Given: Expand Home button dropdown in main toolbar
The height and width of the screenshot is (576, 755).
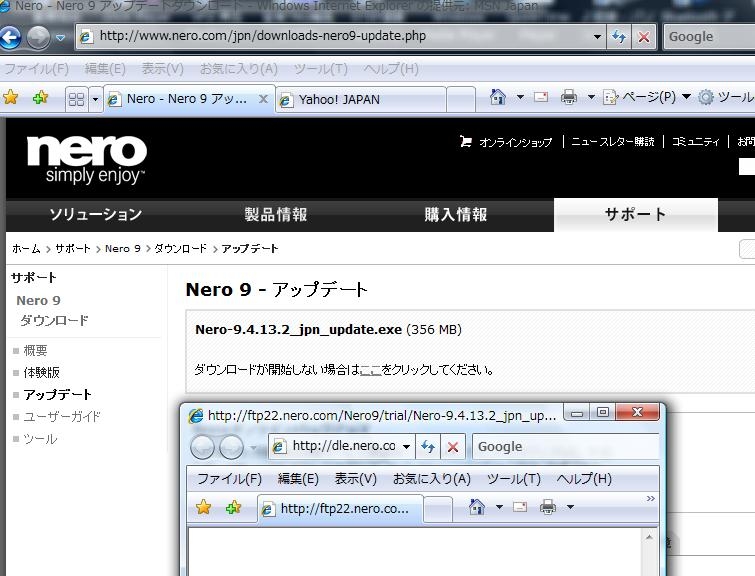Looking at the screenshot, I should pos(520,97).
